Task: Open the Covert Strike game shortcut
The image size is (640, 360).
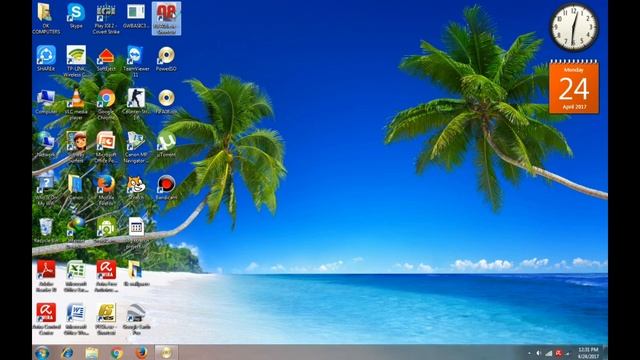Action: coord(106,18)
